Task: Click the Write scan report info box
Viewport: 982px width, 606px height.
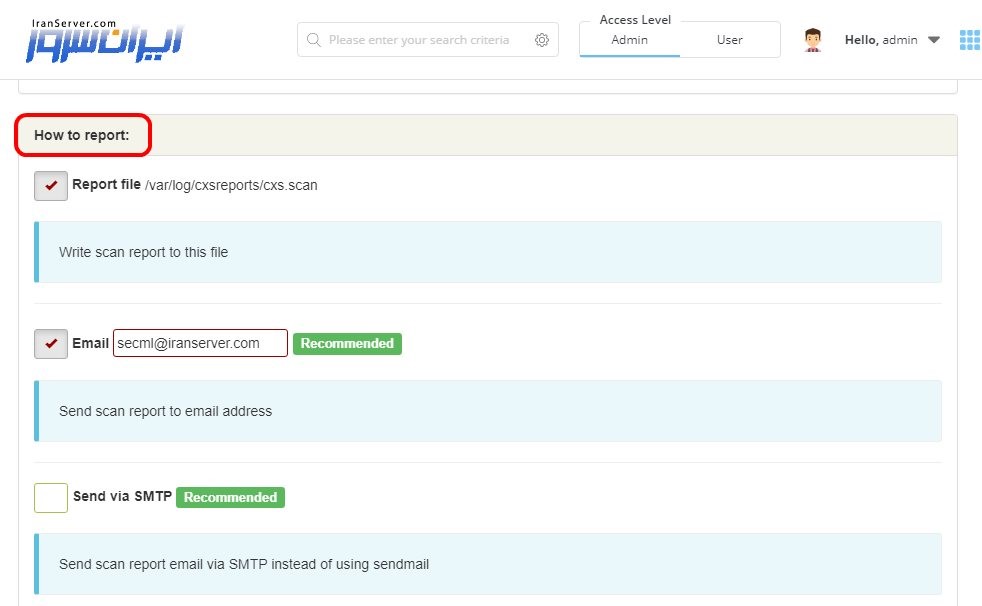Action: tap(488, 252)
